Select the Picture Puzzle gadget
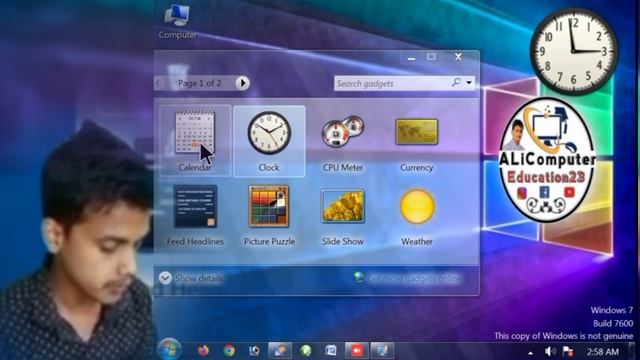Screen dimensions: 640x360 269,216
